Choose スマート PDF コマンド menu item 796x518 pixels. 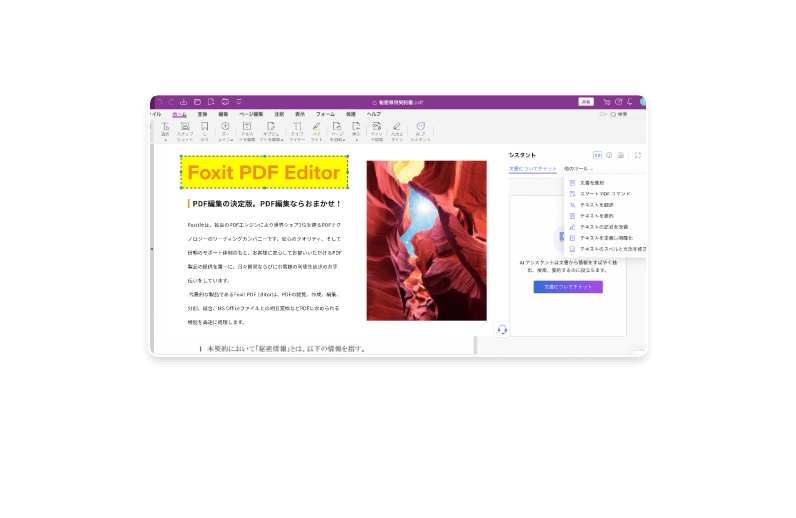coord(605,193)
